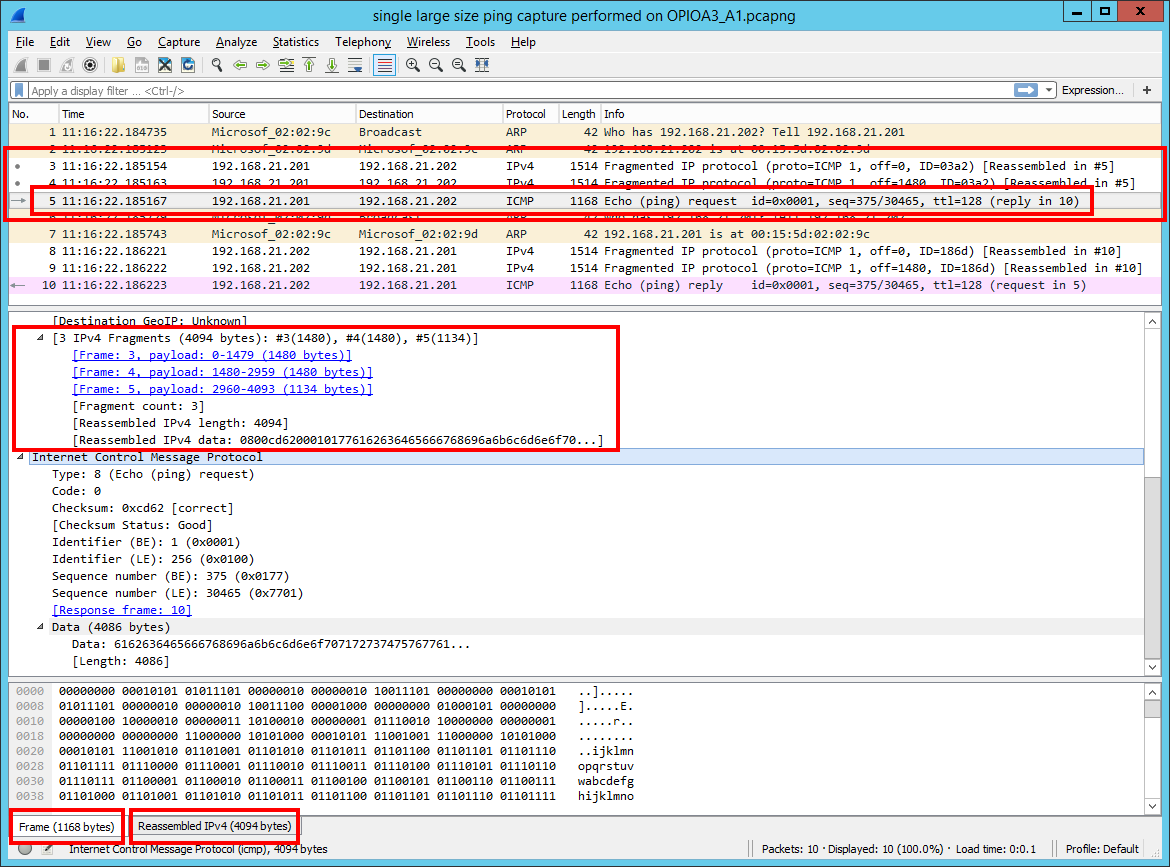This screenshot has height=867, width=1170.
Task: Toggle packet list colorize button
Action: [384, 66]
